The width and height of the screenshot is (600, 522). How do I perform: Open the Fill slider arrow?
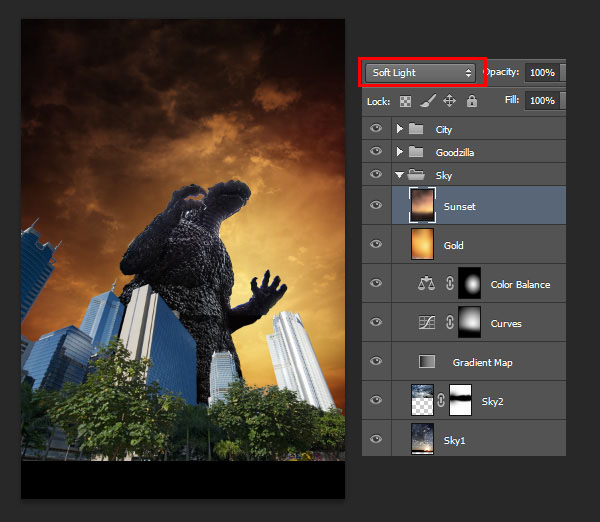[x=563, y=101]
